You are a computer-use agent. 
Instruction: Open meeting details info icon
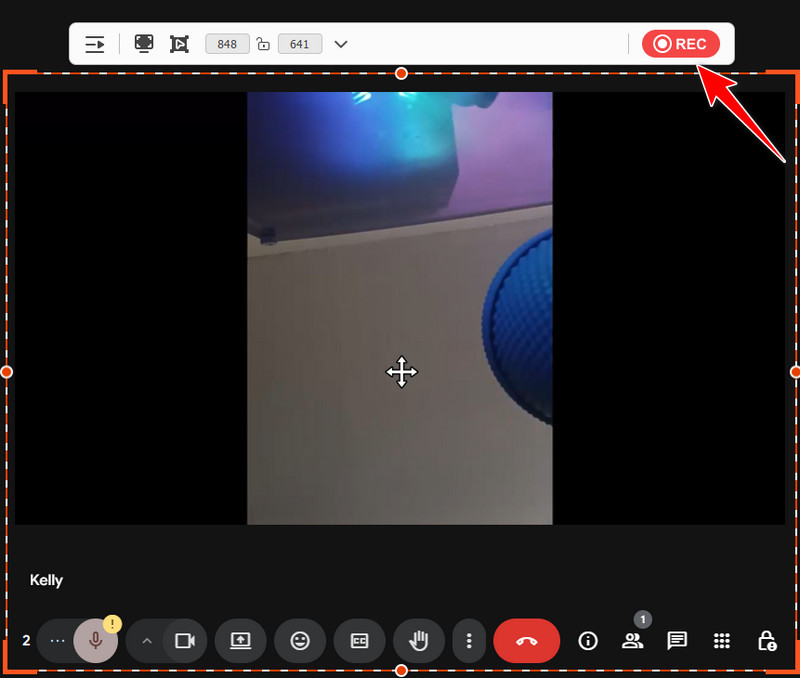click(x=588, y=641)
